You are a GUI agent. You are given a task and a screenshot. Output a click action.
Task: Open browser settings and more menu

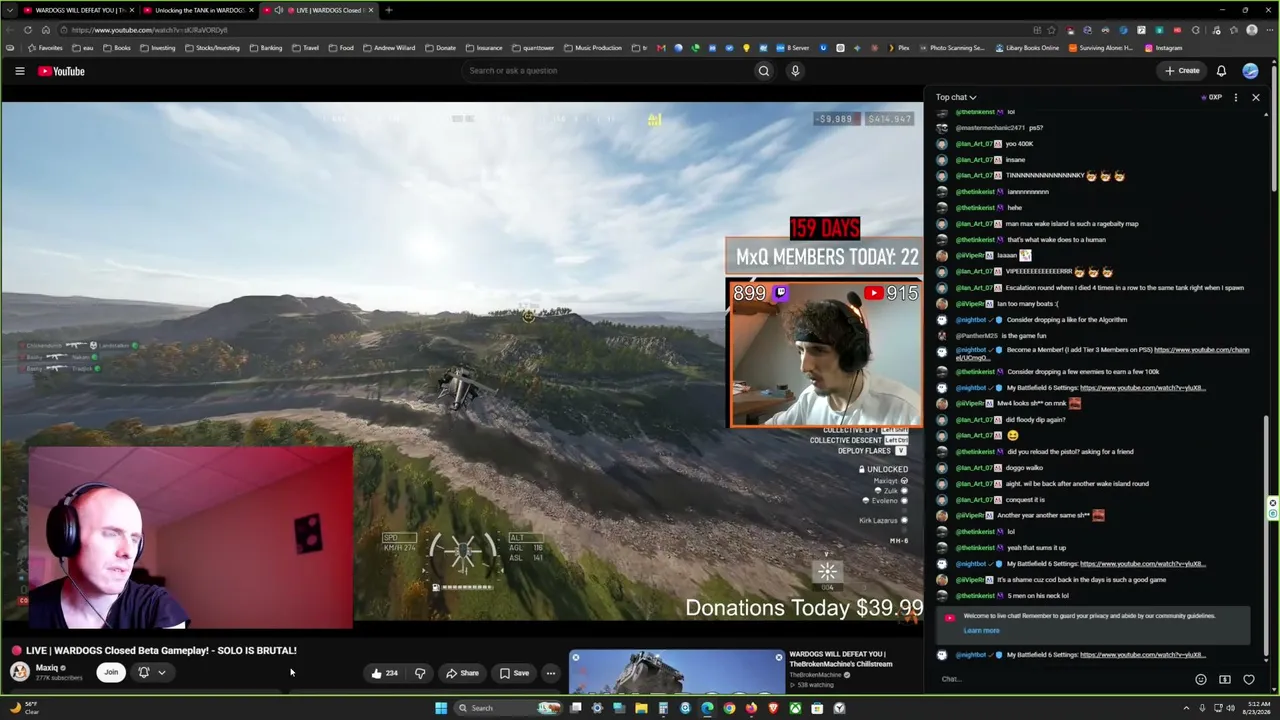[x=1269, y=30]
